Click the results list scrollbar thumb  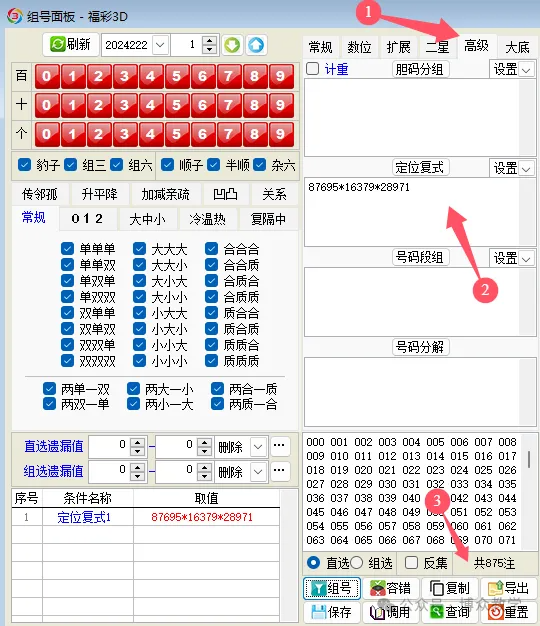(x=529, y=459)
